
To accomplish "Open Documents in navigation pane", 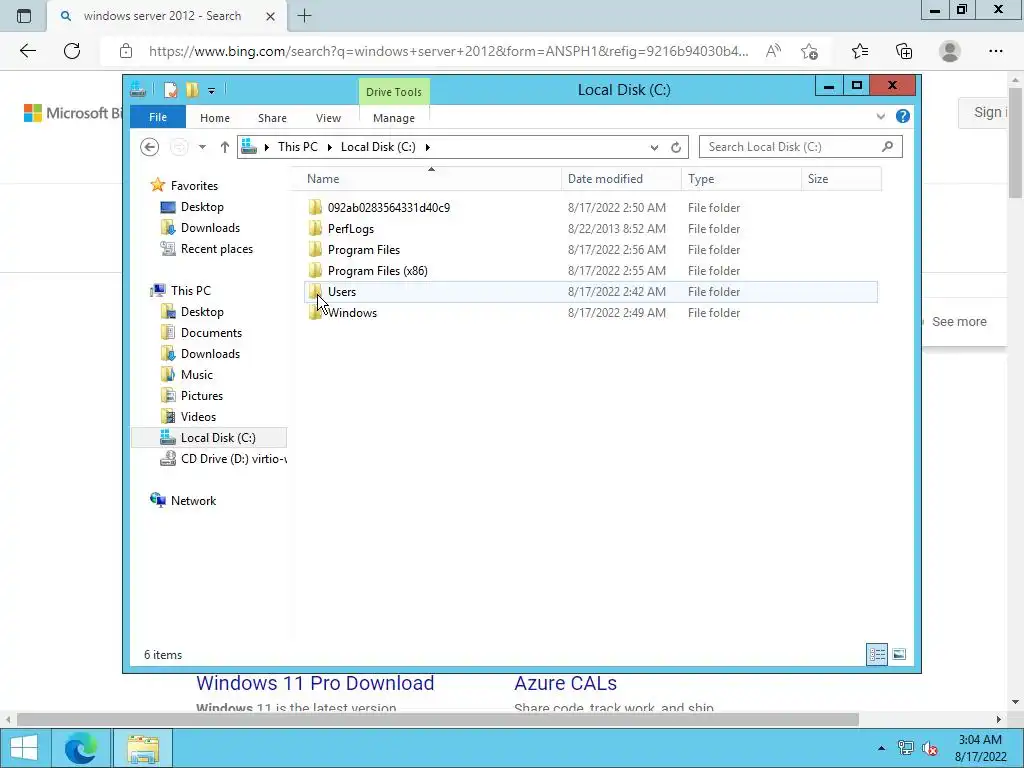I will (x=211, y=333).
